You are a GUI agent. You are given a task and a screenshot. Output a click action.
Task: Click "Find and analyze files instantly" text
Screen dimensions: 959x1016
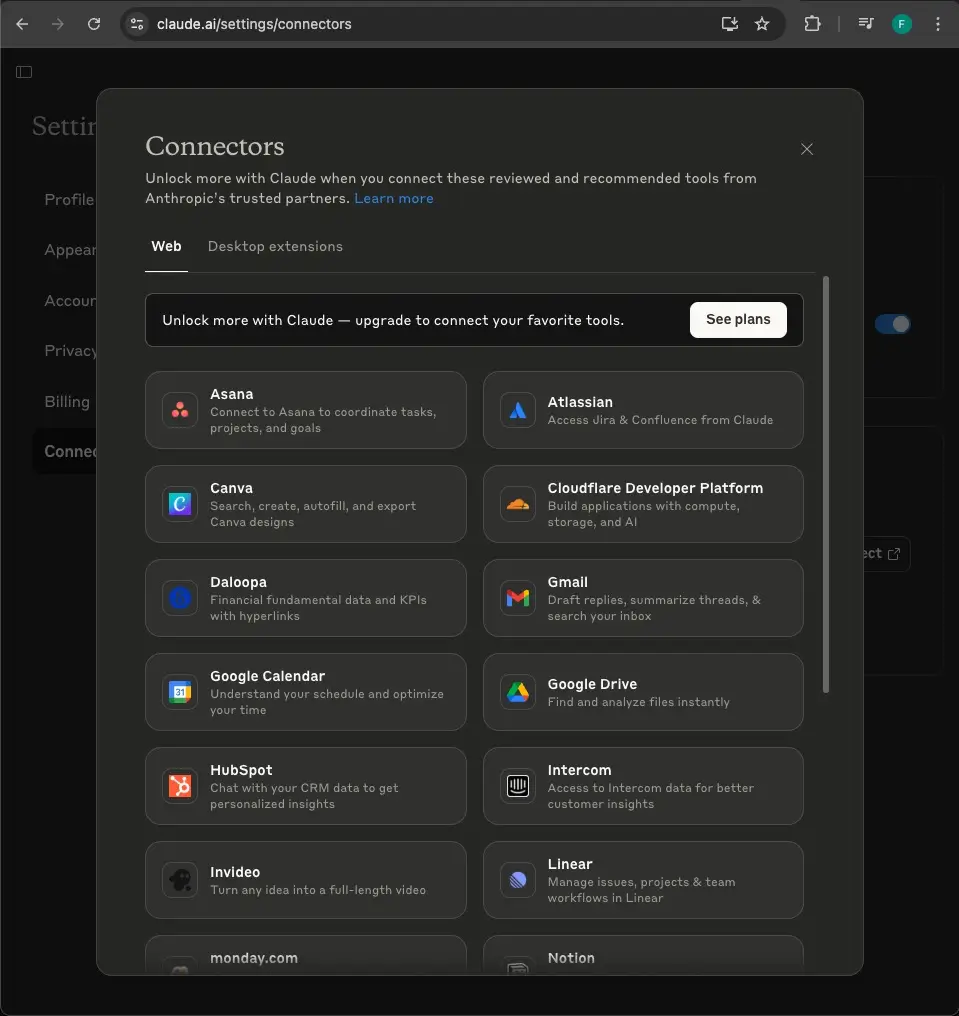[x=638, y=702]
